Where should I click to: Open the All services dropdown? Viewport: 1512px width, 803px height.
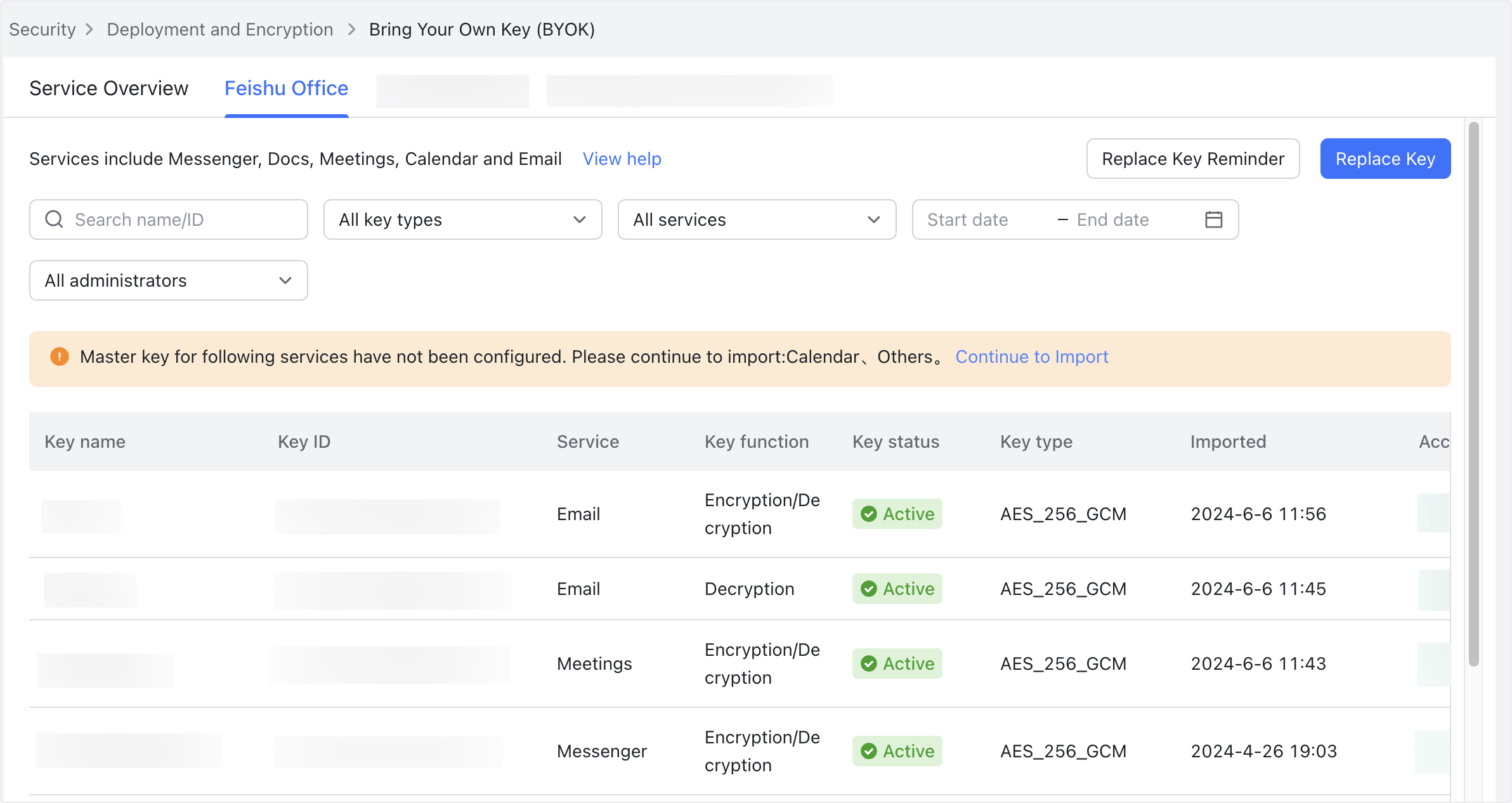(x=757, y=219)
